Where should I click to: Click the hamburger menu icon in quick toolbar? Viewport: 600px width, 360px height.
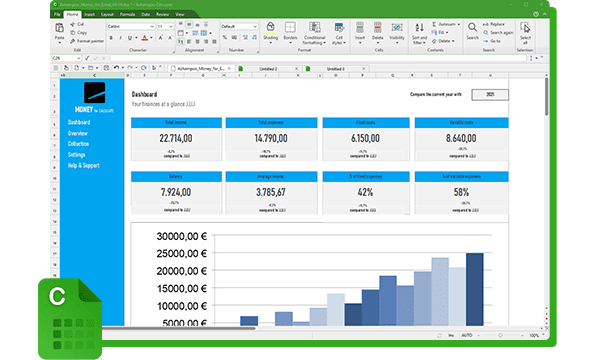(x=56, y=68)
